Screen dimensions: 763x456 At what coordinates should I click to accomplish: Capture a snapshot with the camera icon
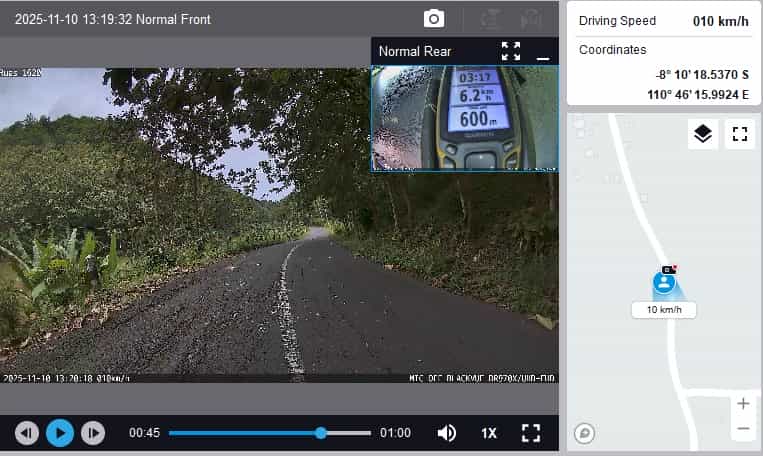(x=434, y=19)
